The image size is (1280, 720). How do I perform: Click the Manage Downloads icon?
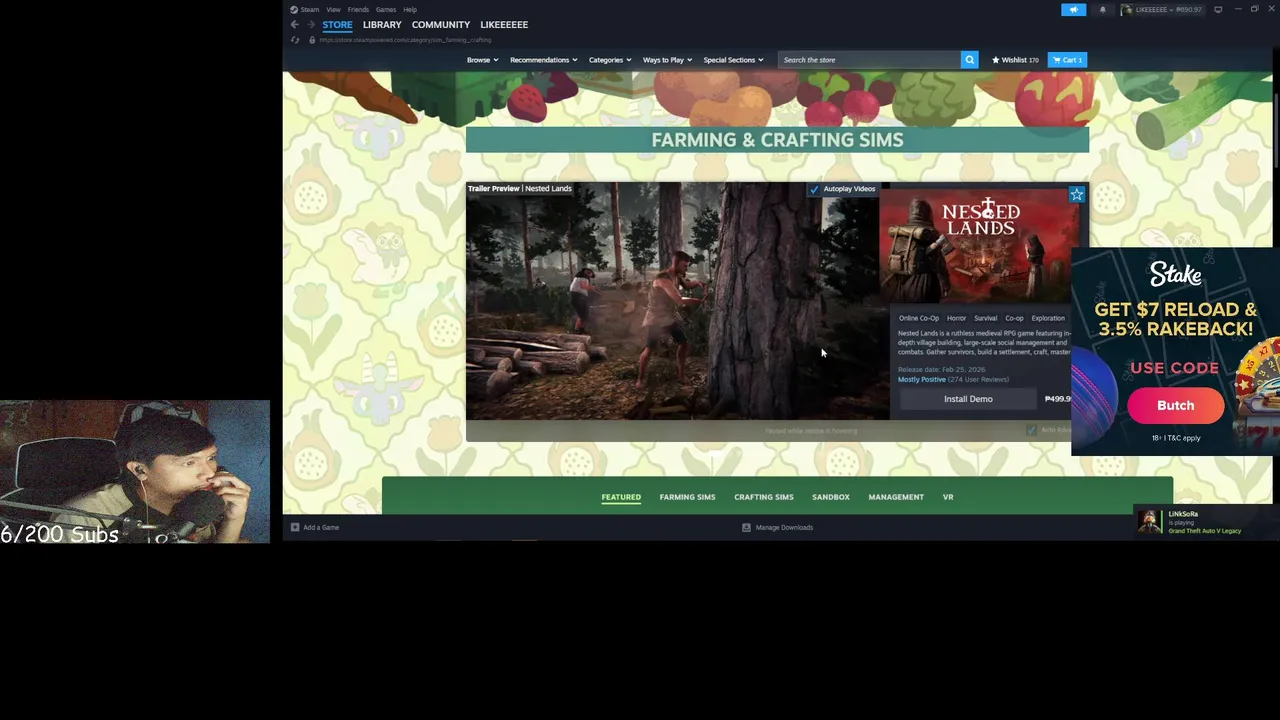746,527
